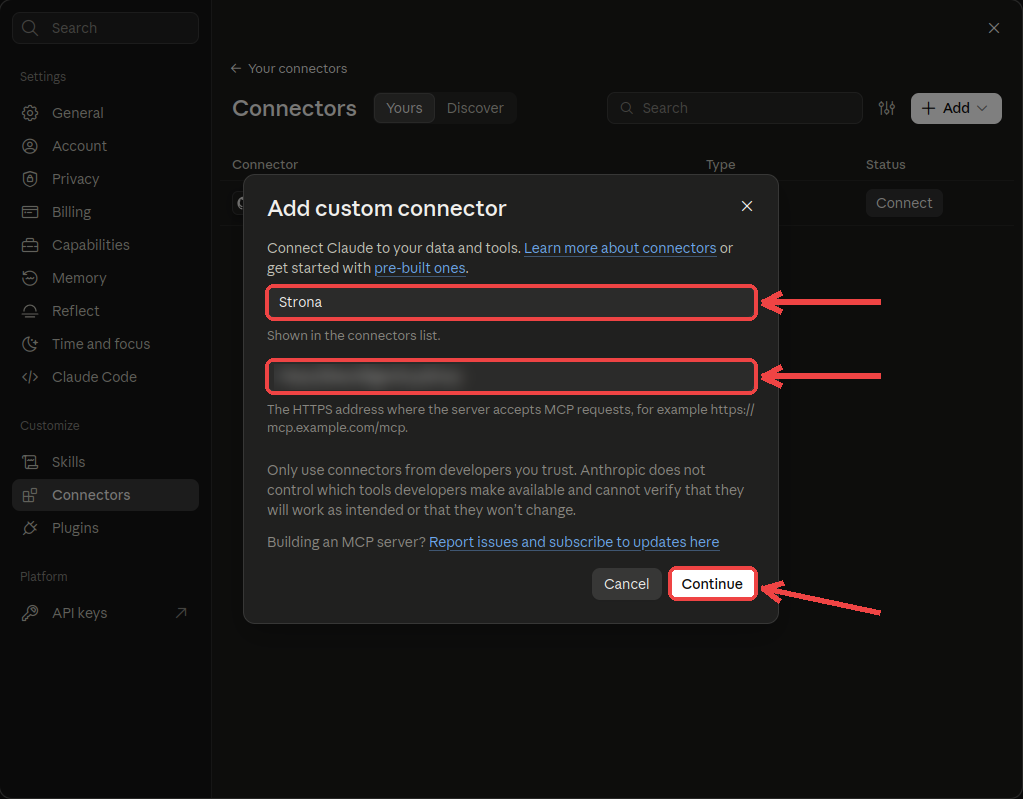Click the Claude Code brackets icon

click(x=30, y=377)
